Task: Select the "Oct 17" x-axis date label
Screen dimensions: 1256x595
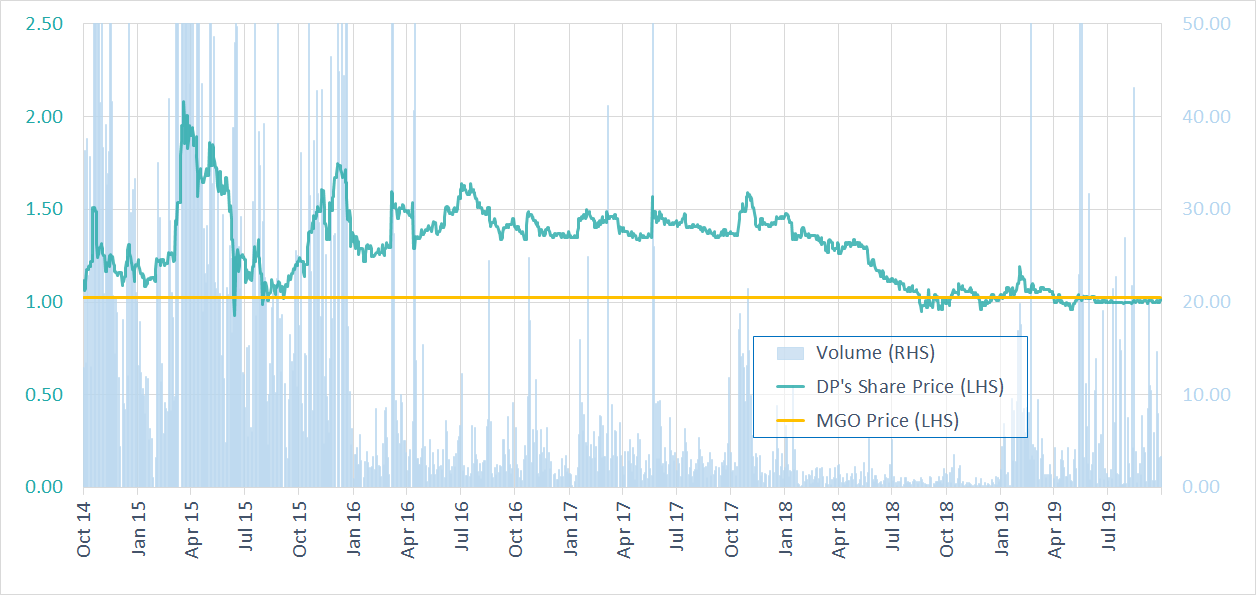Action: [733, 531]
